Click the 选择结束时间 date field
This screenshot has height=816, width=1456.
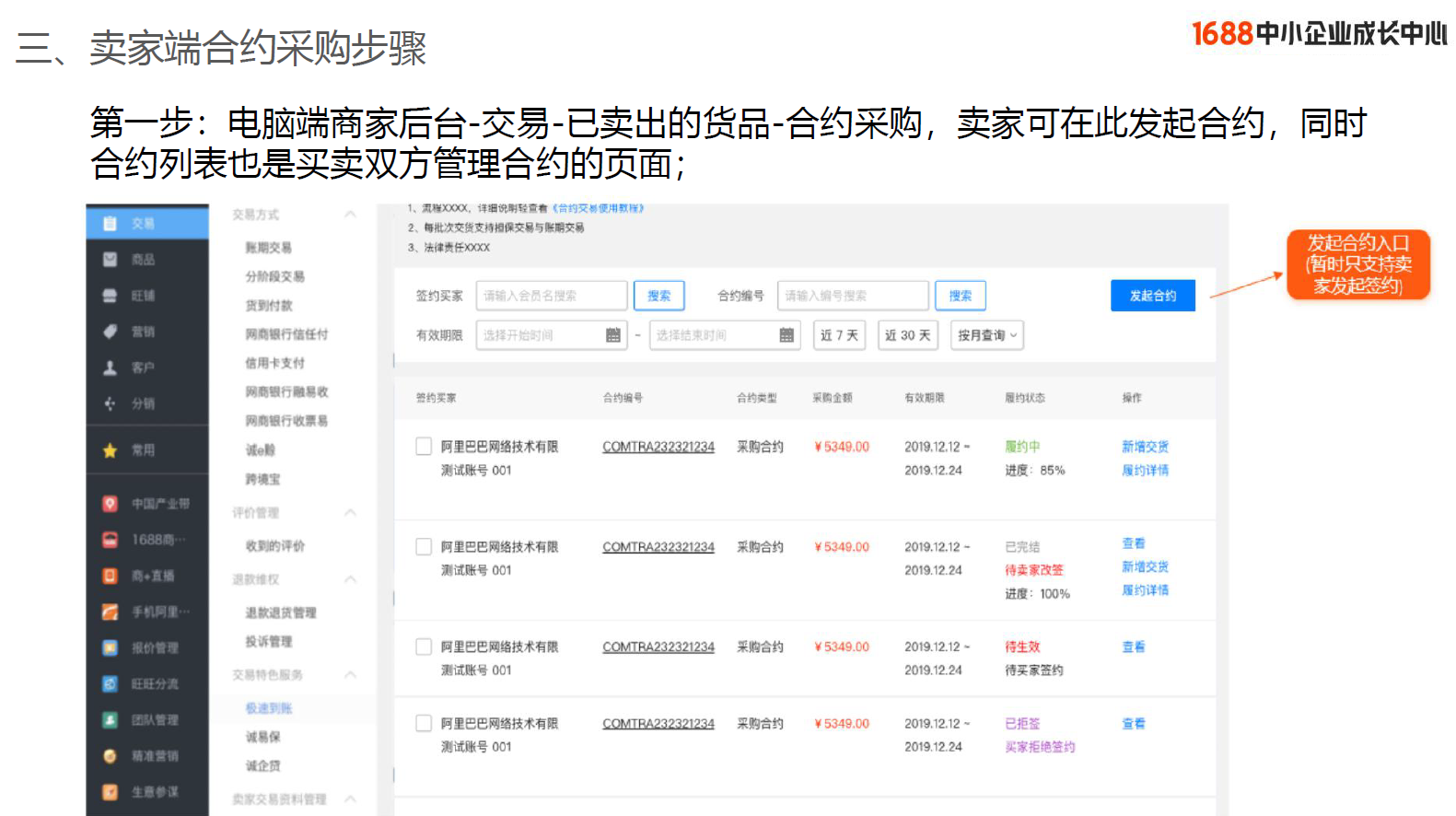pos(725,335)
